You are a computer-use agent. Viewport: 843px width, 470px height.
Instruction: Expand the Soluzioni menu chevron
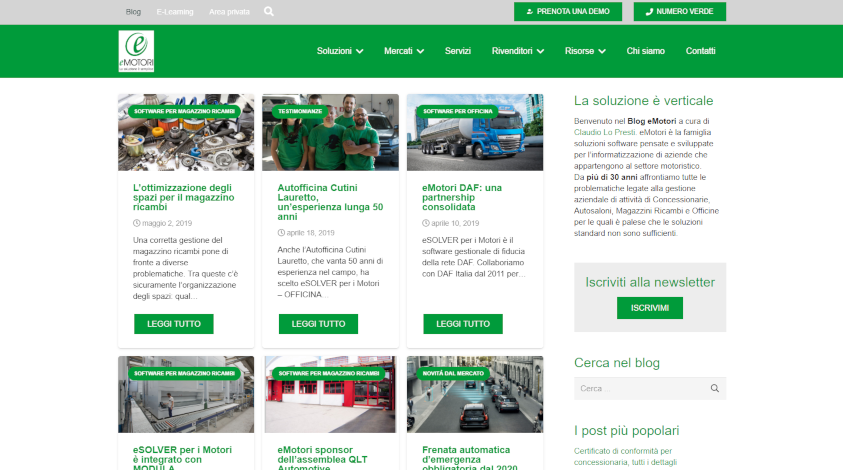(x=360, y=51)
